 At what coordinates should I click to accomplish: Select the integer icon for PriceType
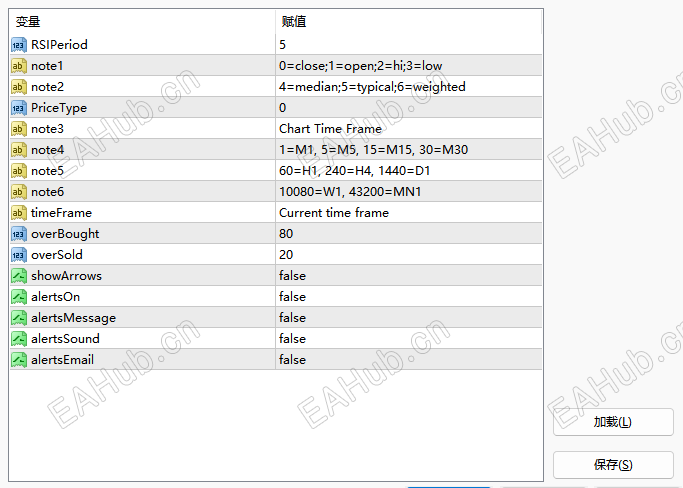tap(19, 108)
